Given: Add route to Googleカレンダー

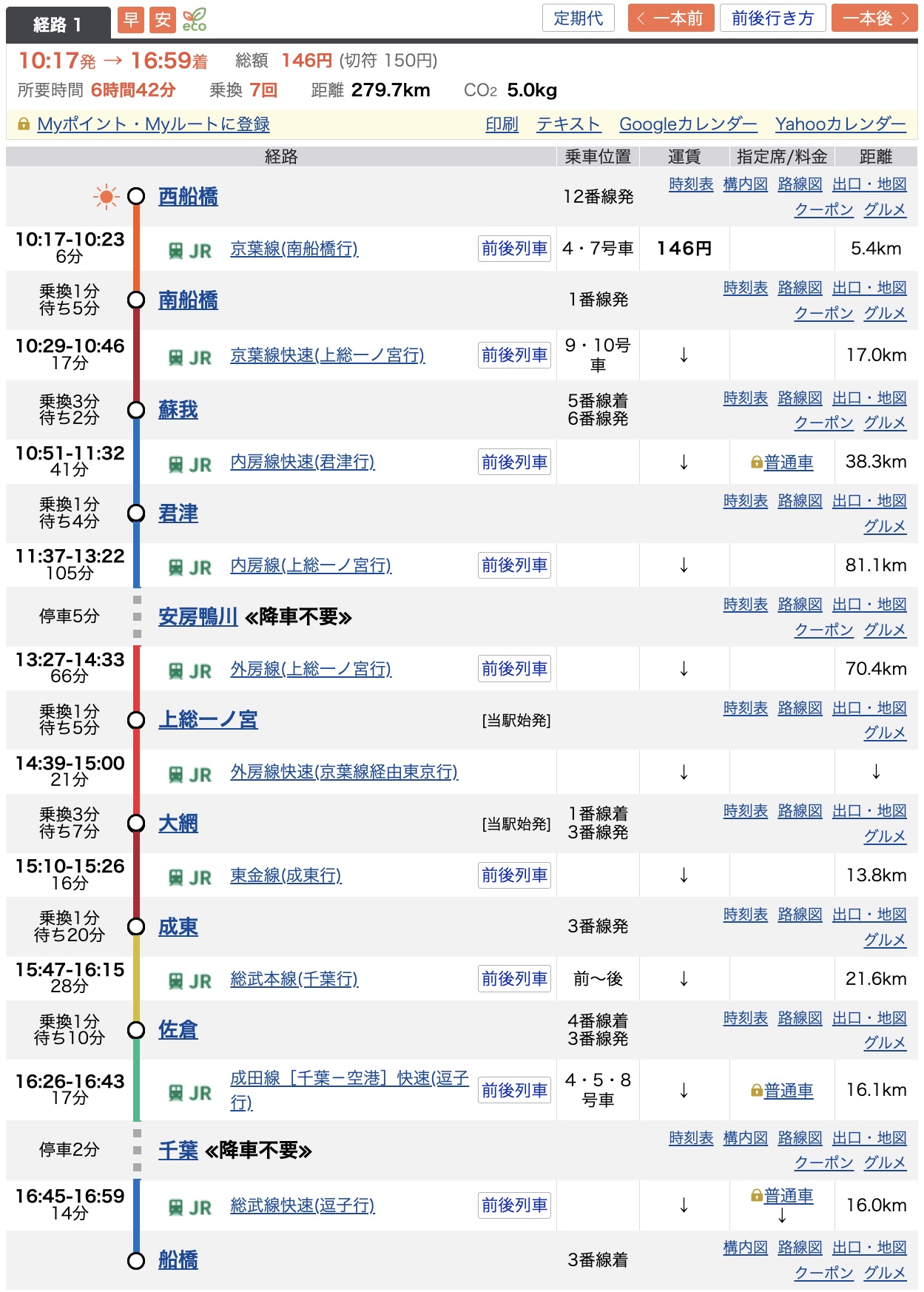Looking at the screenshot, I should (x=687, y=124).
